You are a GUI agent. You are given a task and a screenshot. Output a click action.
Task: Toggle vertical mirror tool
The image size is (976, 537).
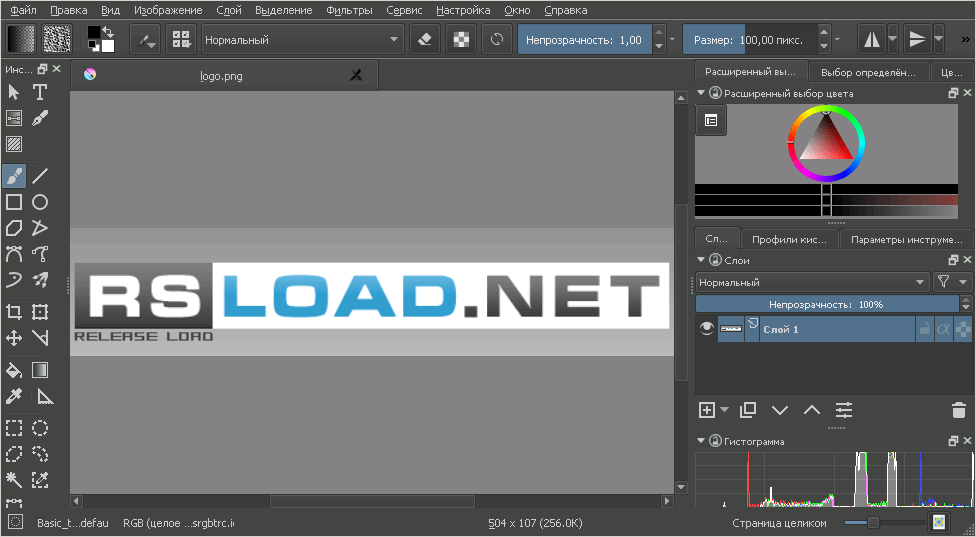917,40
